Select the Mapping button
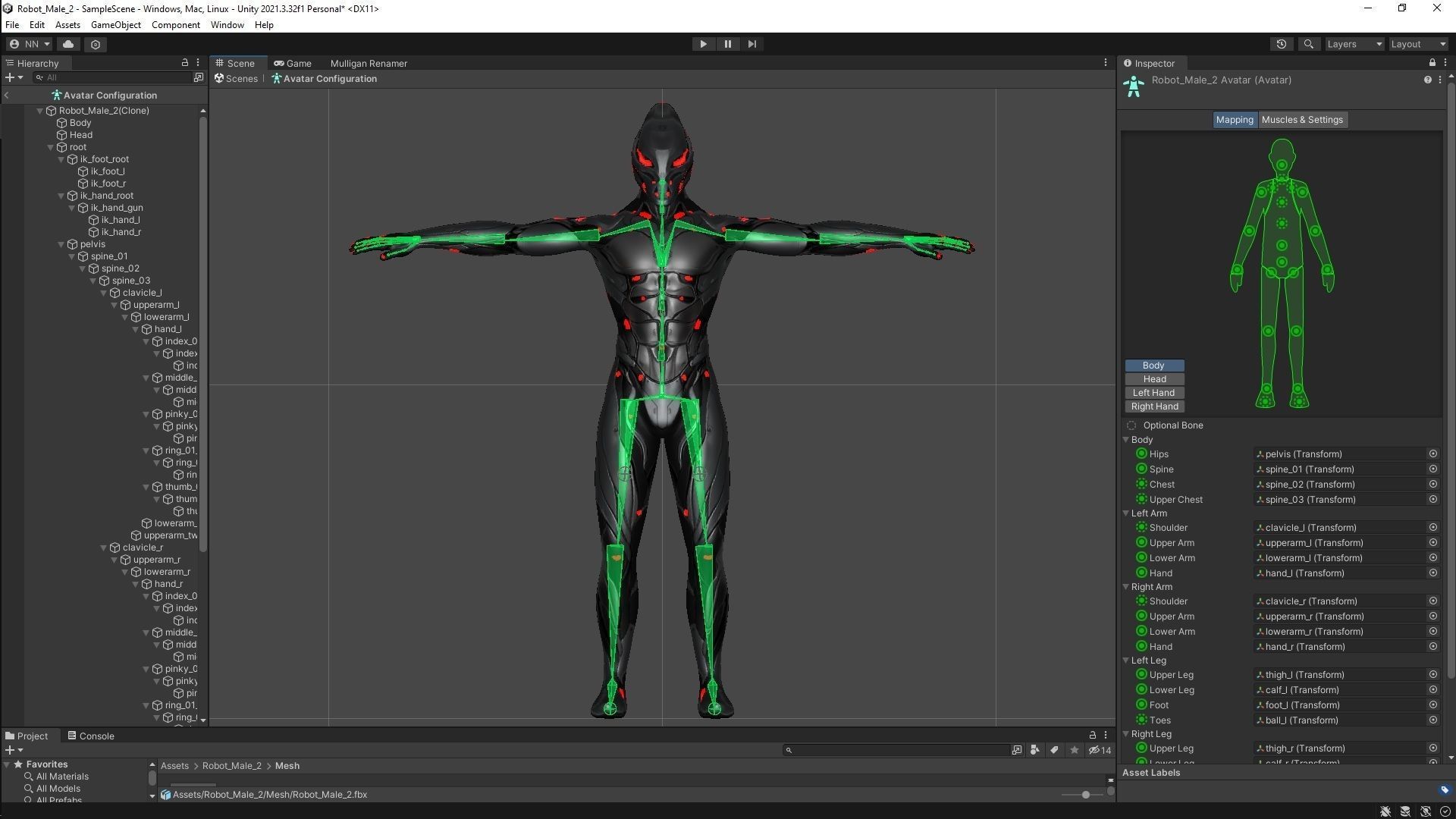Viewport: 1456px width, 819px height. click(x=1235, y=120)
